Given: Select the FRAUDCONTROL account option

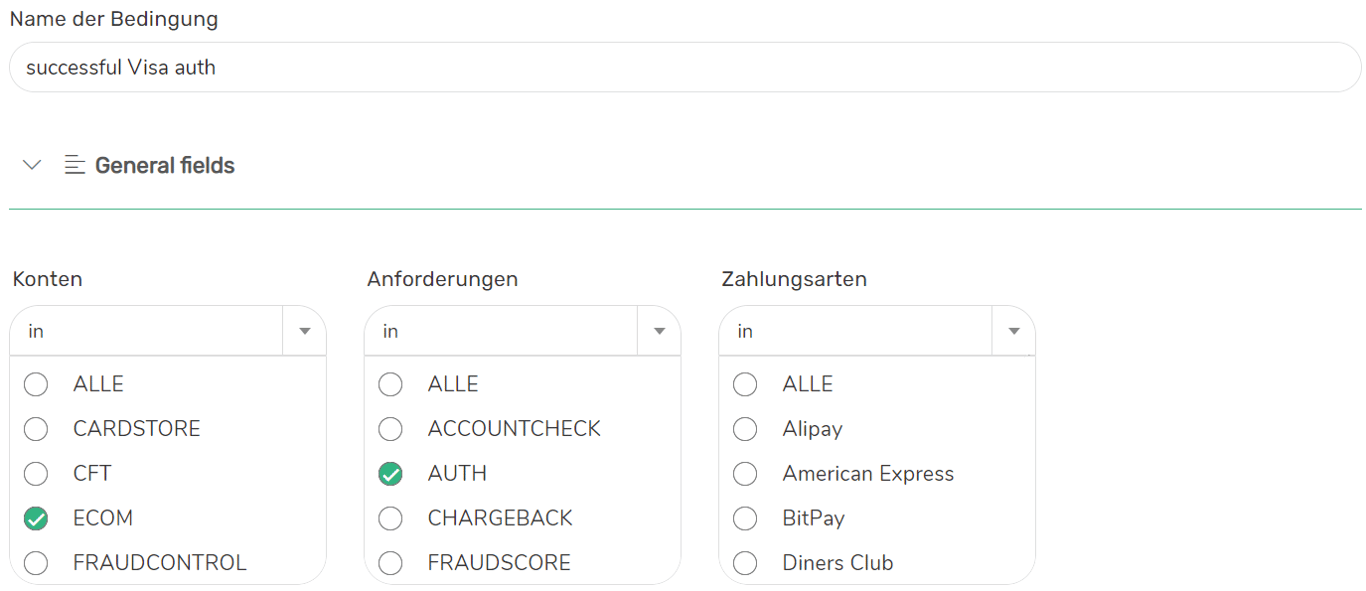Looking at the screenshot, I should click(x=36, y=563).
